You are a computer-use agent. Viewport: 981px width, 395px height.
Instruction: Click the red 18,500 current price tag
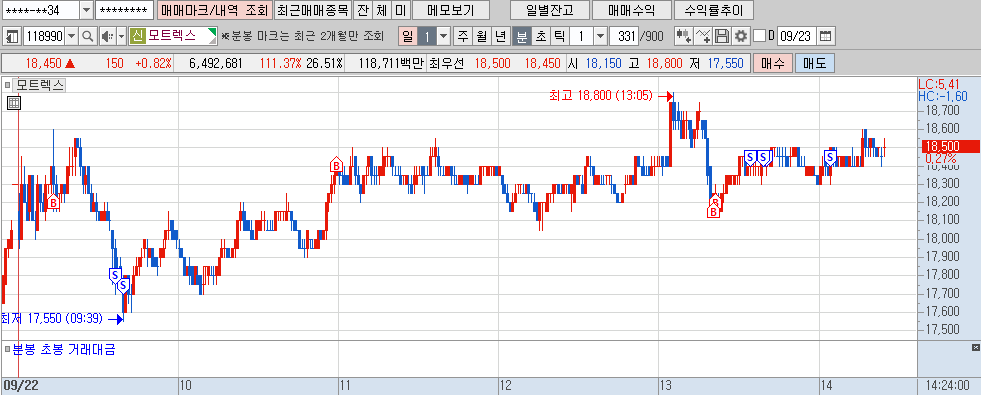950,146
